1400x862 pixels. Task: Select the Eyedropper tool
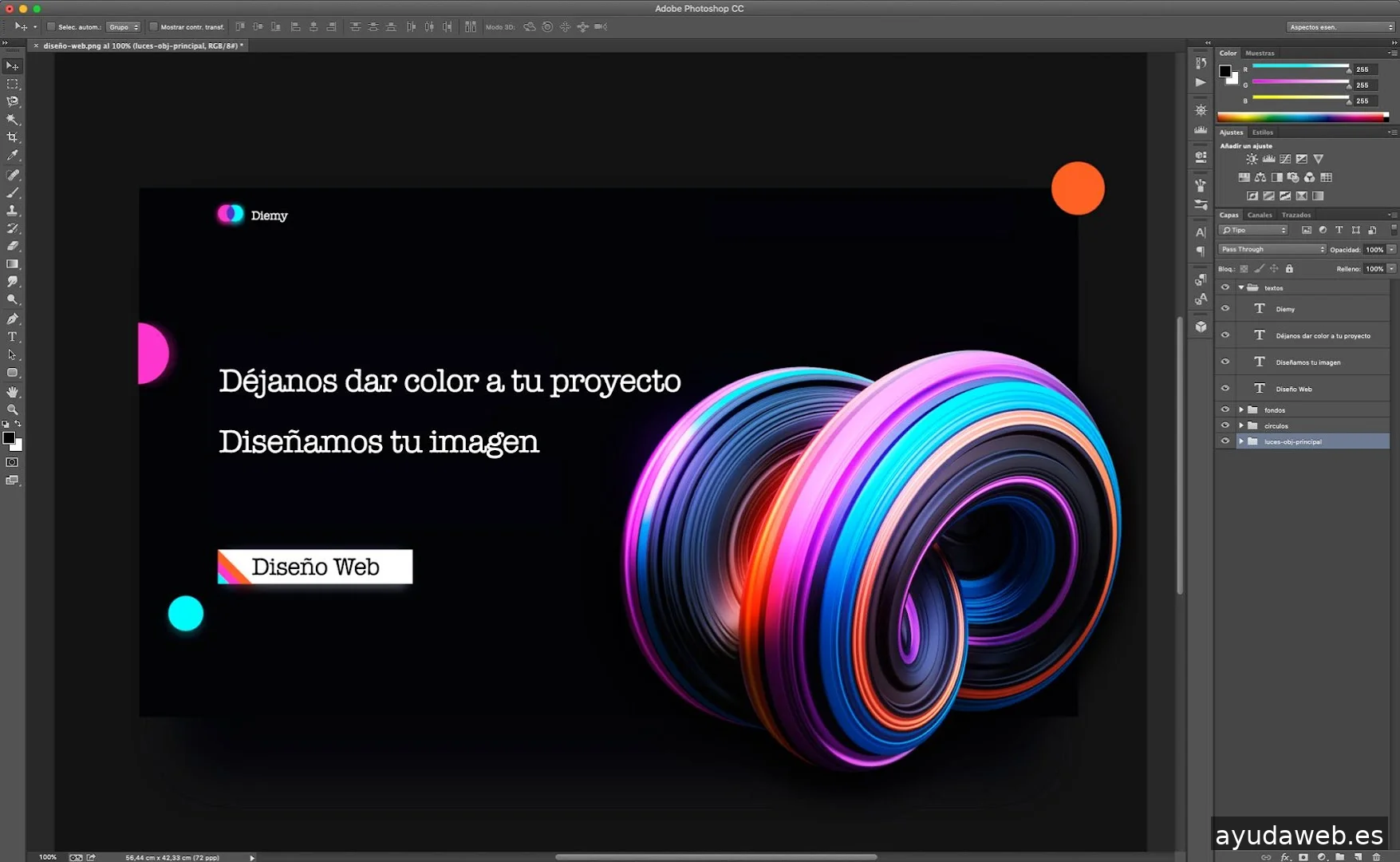[12, 156]
